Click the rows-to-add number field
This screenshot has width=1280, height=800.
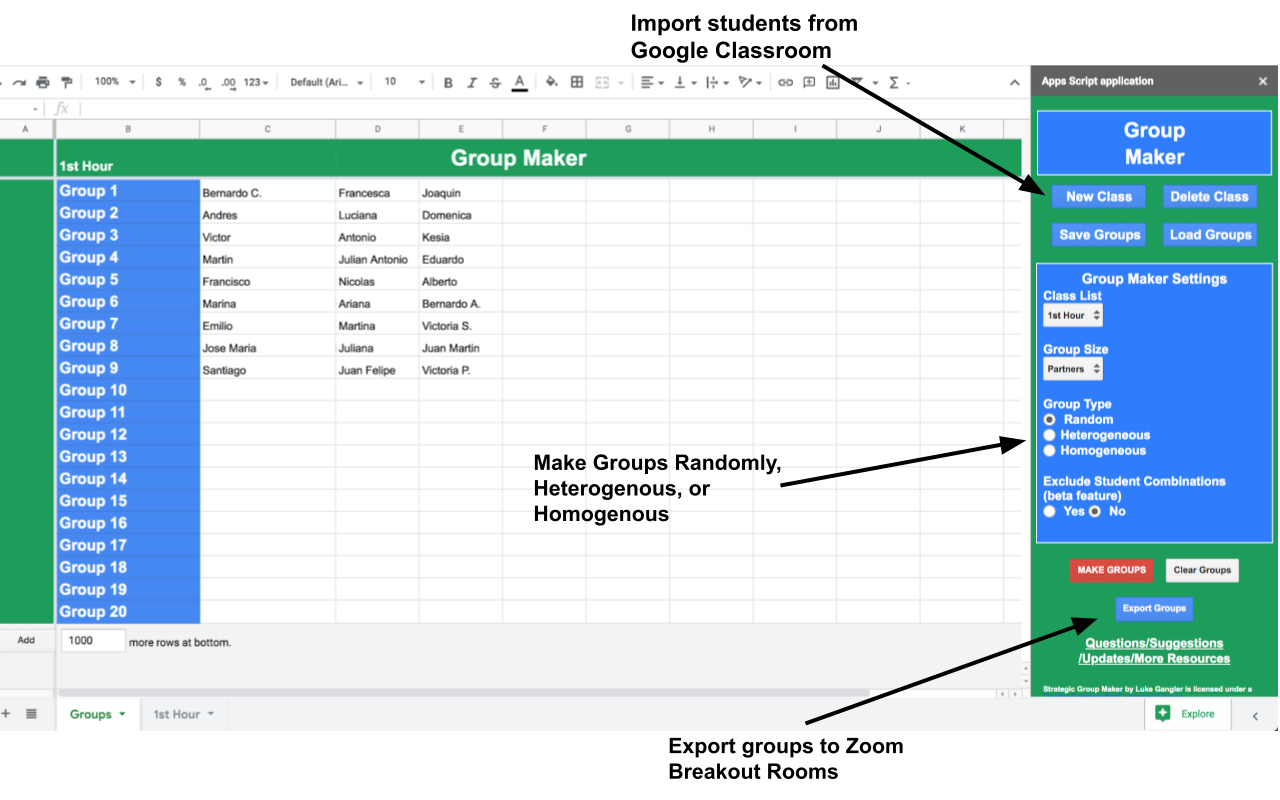[93, 641]
